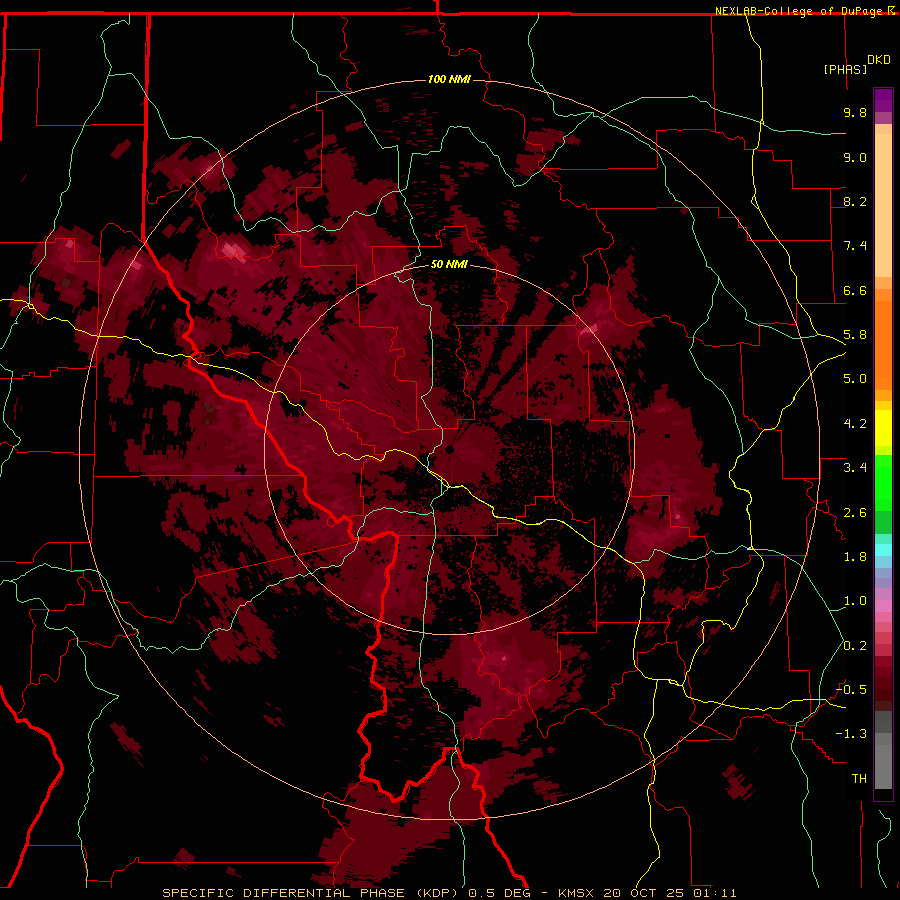Click the cyan segment of the color bar
Image resolution: width=900 pixels, height=900 pixels.
click(883, 550)
